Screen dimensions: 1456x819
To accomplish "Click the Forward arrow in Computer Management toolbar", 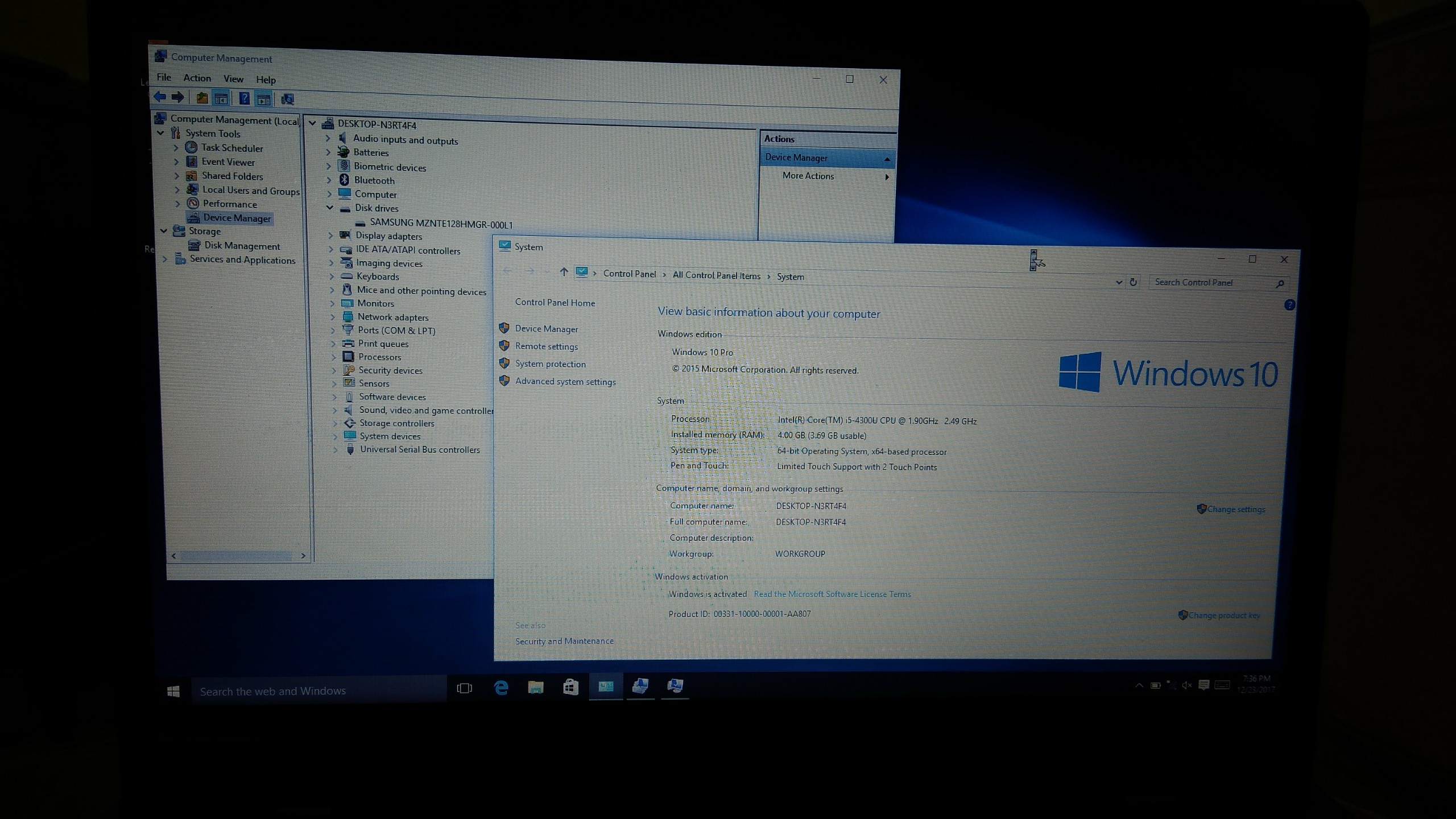I will coord(178,97).
